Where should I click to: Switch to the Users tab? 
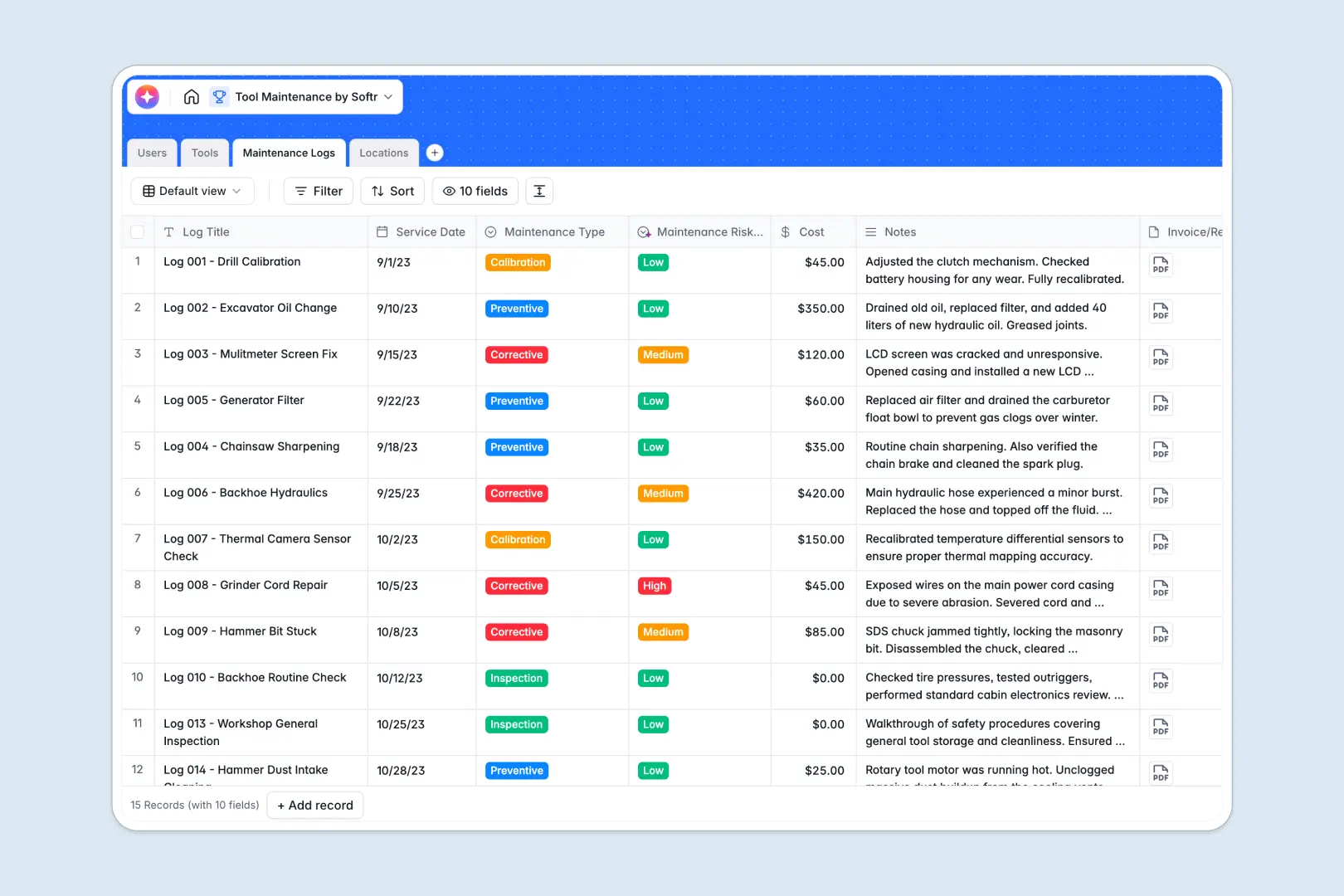(152, 153)
